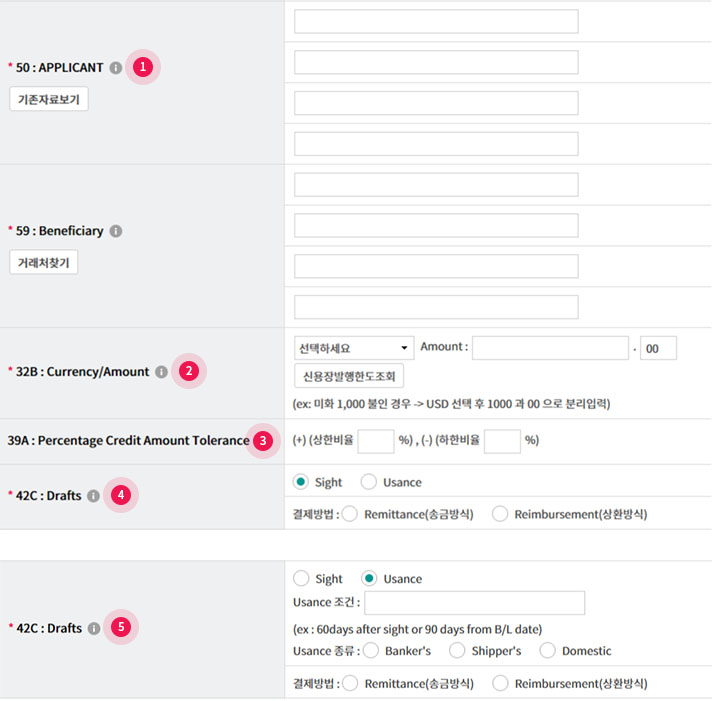Screen dimensions: 712x701
Task: Select Shipper's Usance type option
Action: coord(457,651)
